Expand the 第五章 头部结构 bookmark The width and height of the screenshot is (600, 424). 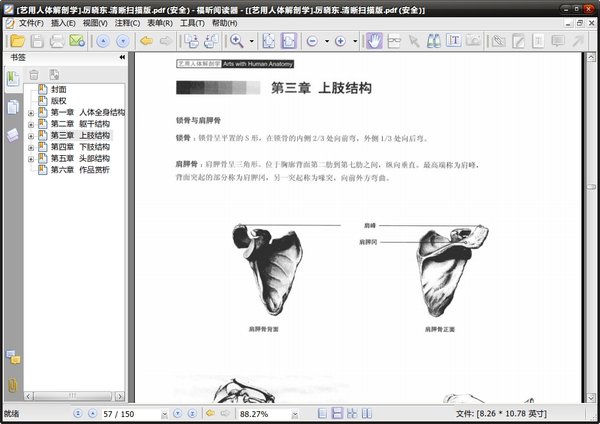(x=31, y=159)
